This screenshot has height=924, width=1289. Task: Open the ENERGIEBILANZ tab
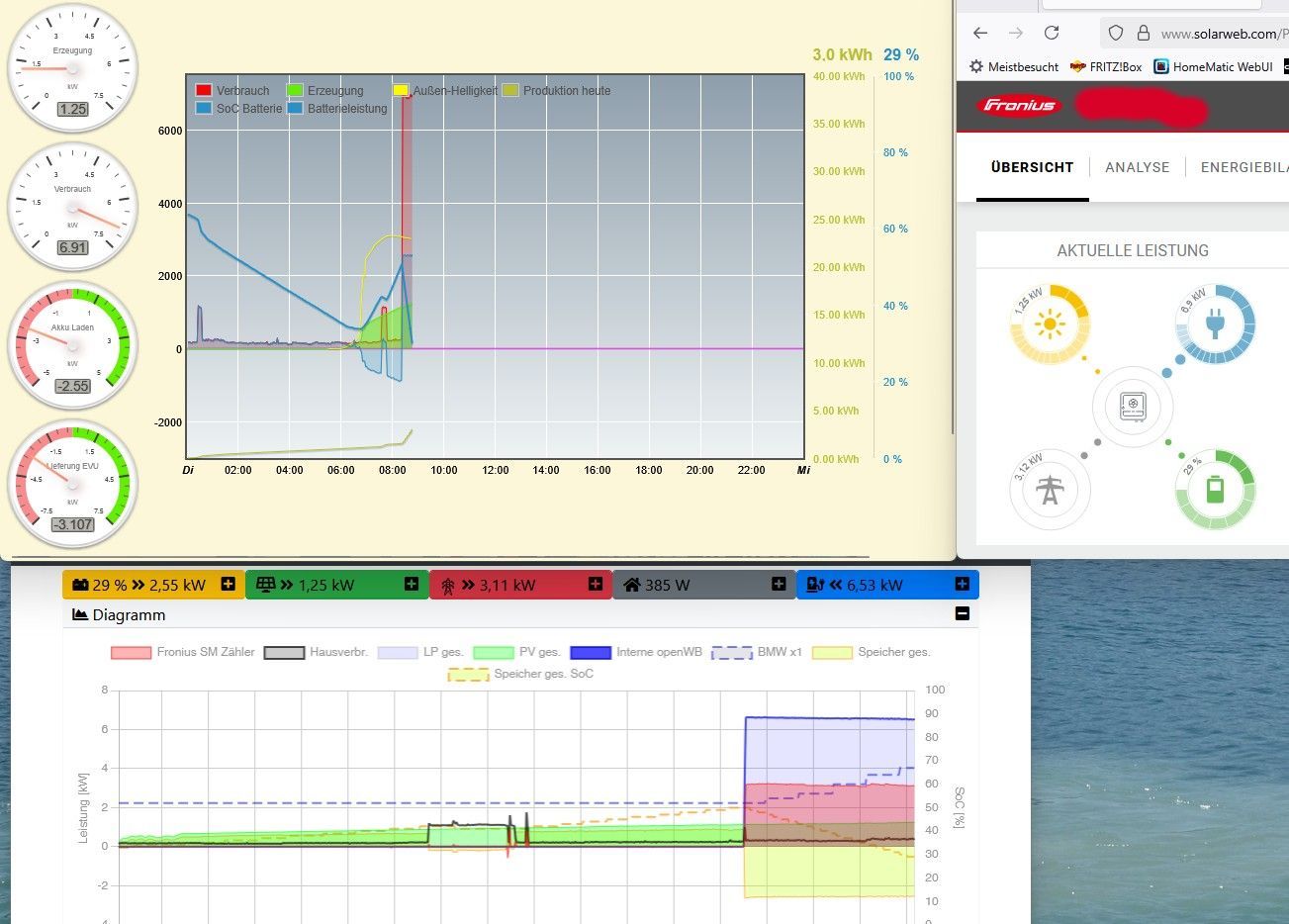click(x=1244, y=167)
